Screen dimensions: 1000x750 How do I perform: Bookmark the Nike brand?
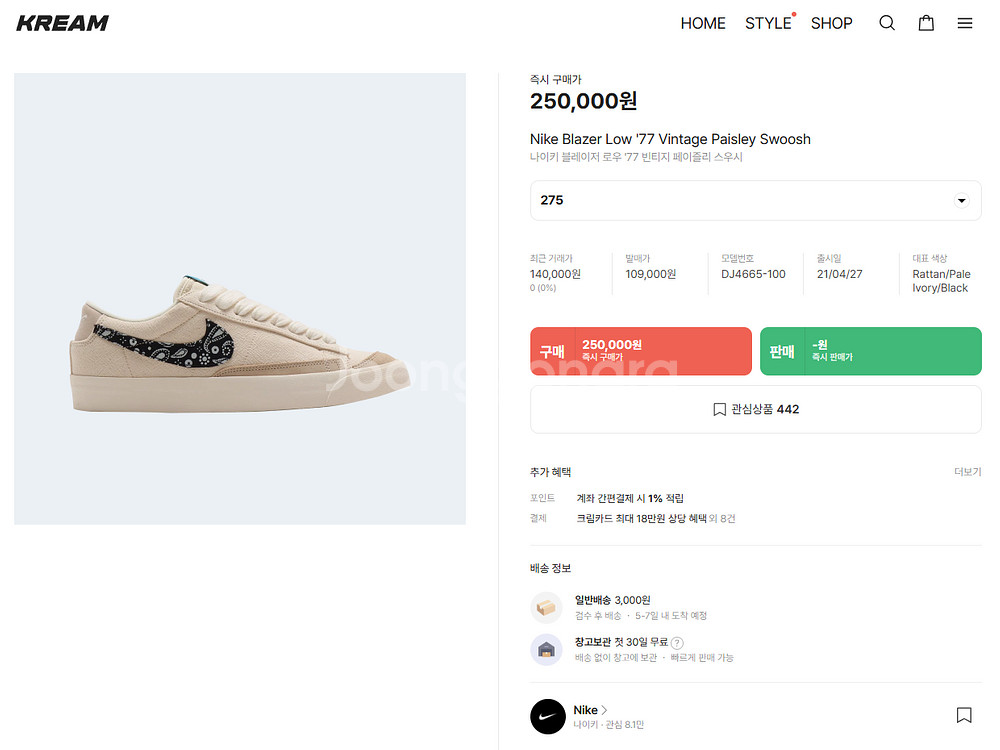[964, 715]
